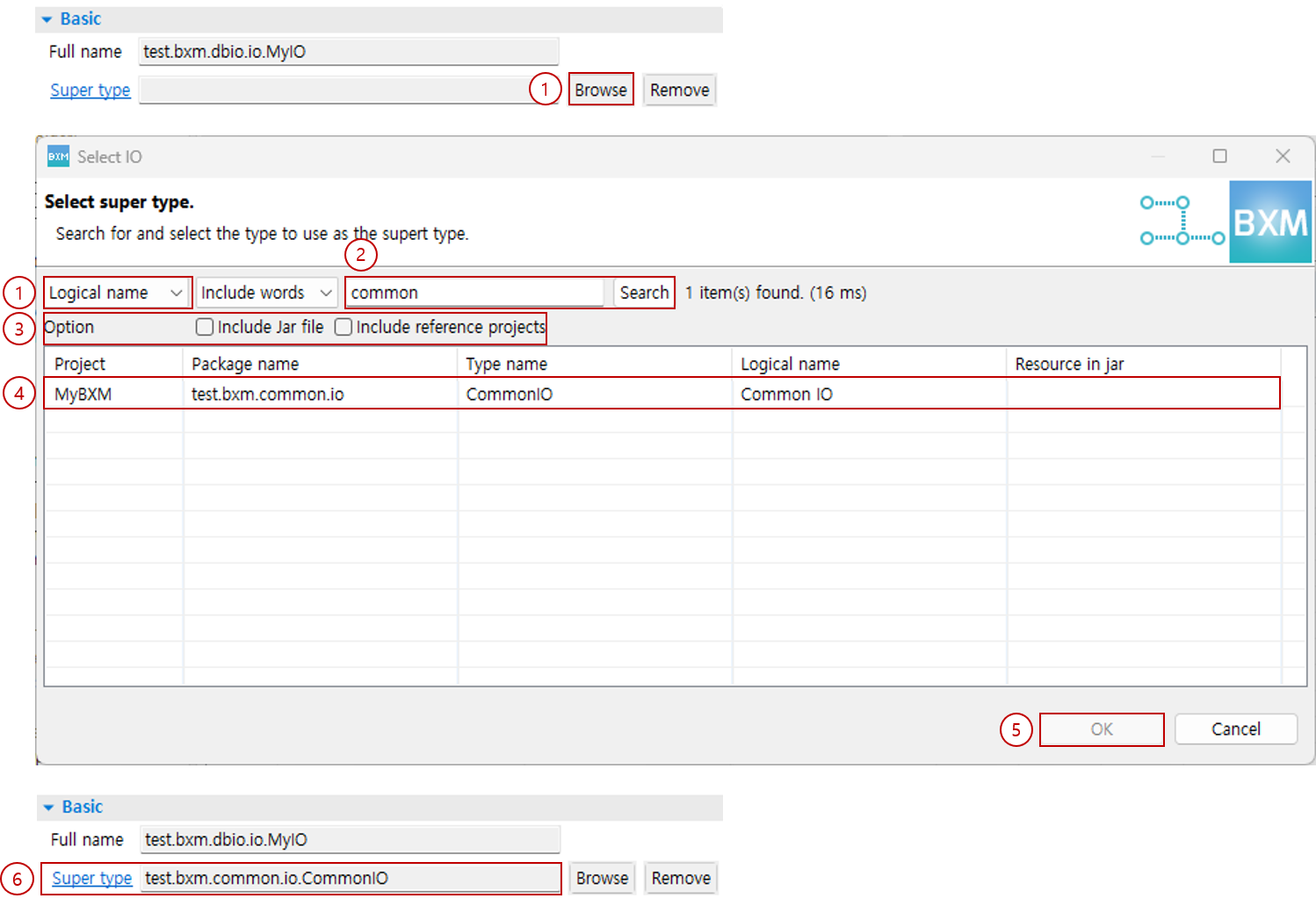Close the Select IO dialog
Image resolution: width=1316 pixels, height=913 pixels.
pyautogui.click(x=1283, y=156)
